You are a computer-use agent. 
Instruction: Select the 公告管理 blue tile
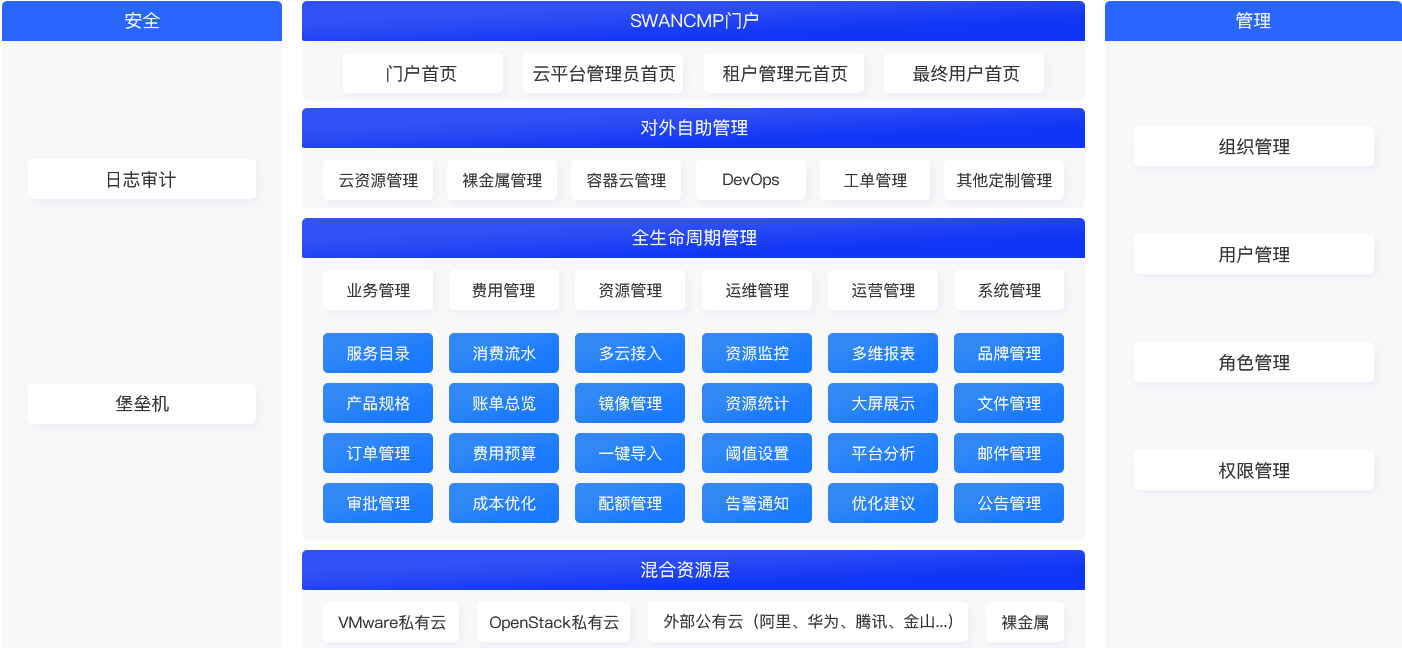pyautogui.click(x=1009, y=503)
